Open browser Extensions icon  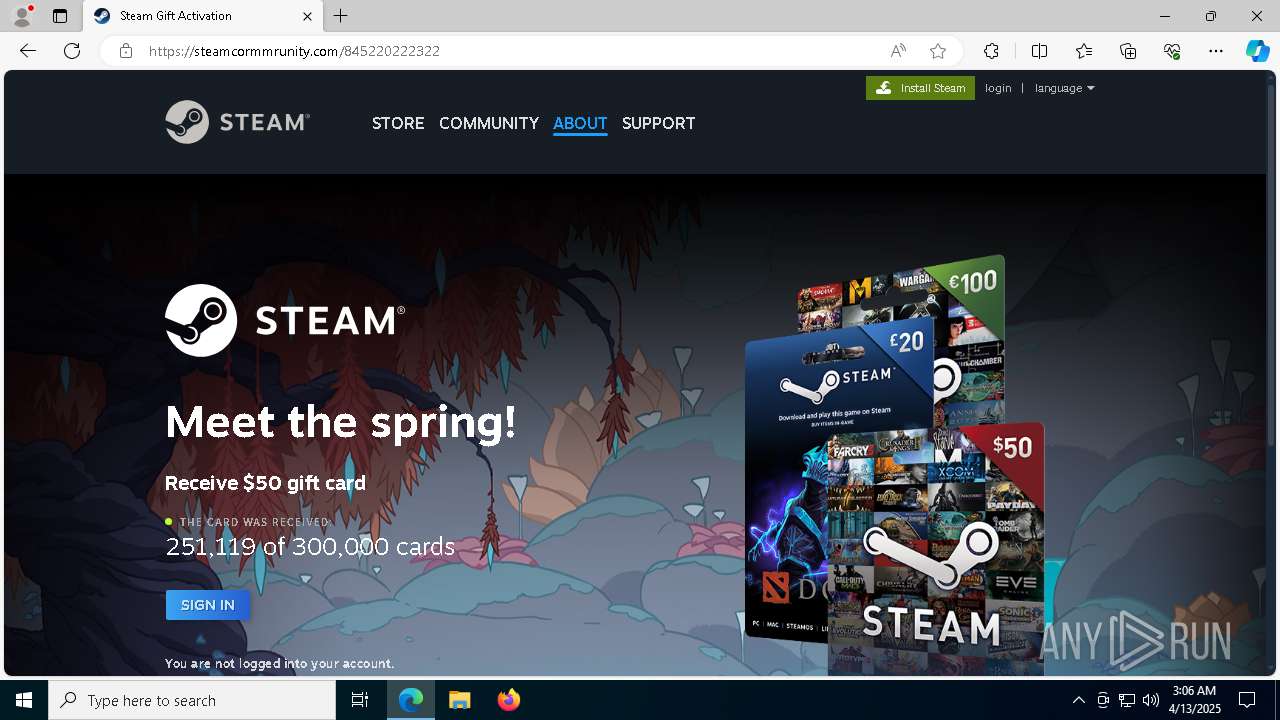point(991,51)
